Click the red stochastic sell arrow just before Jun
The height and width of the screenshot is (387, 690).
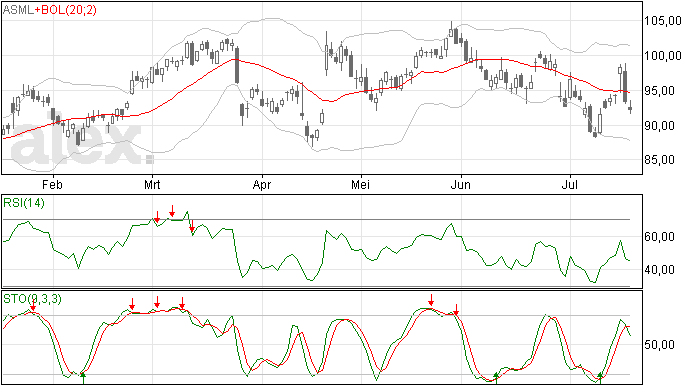click(456, 310)
